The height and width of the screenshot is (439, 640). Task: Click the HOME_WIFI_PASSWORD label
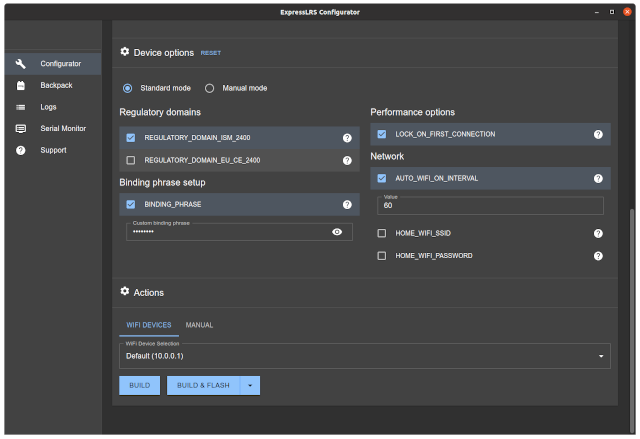point(434,256)
